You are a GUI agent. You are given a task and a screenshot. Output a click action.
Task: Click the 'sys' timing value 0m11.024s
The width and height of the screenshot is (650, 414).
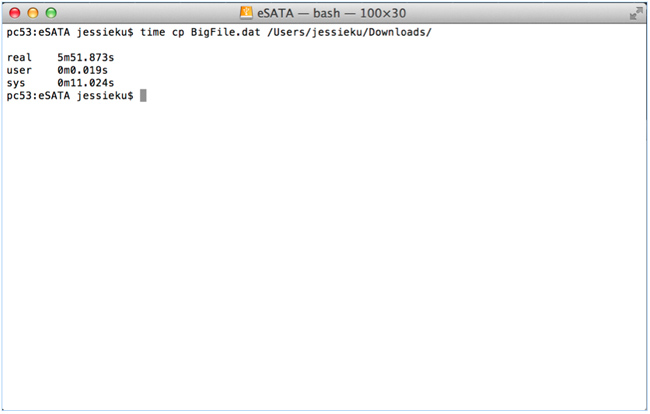85,83
